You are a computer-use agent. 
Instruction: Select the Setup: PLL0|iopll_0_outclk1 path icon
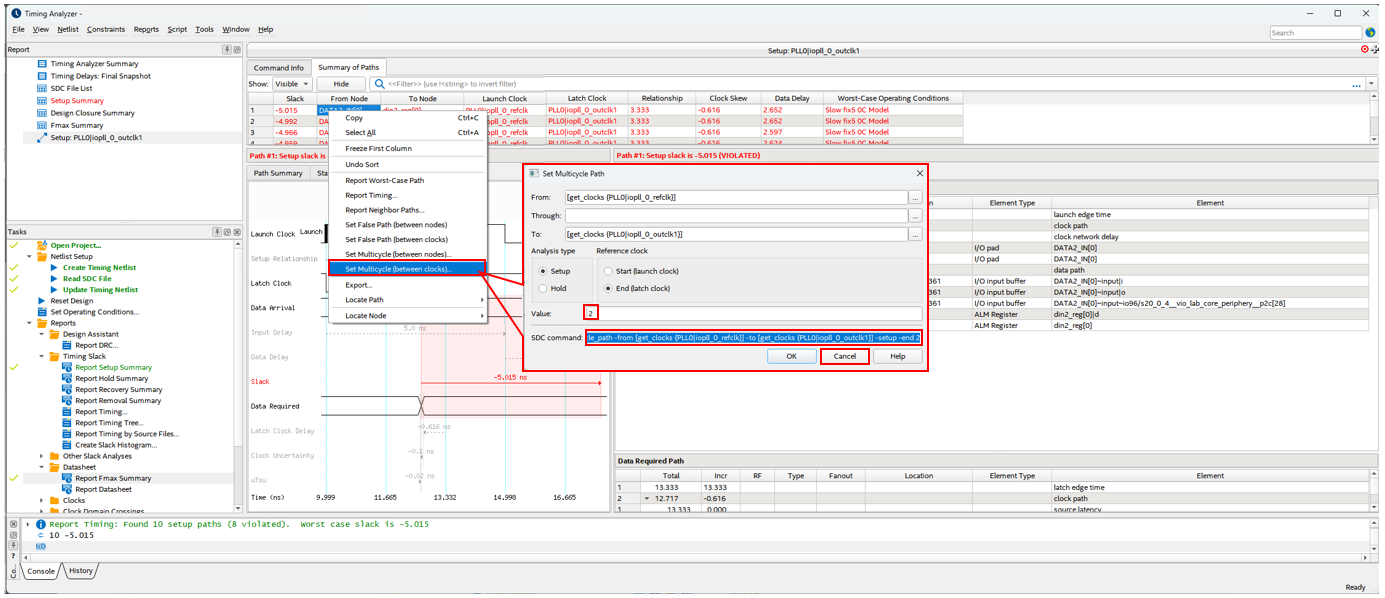(x=42, y=138)
